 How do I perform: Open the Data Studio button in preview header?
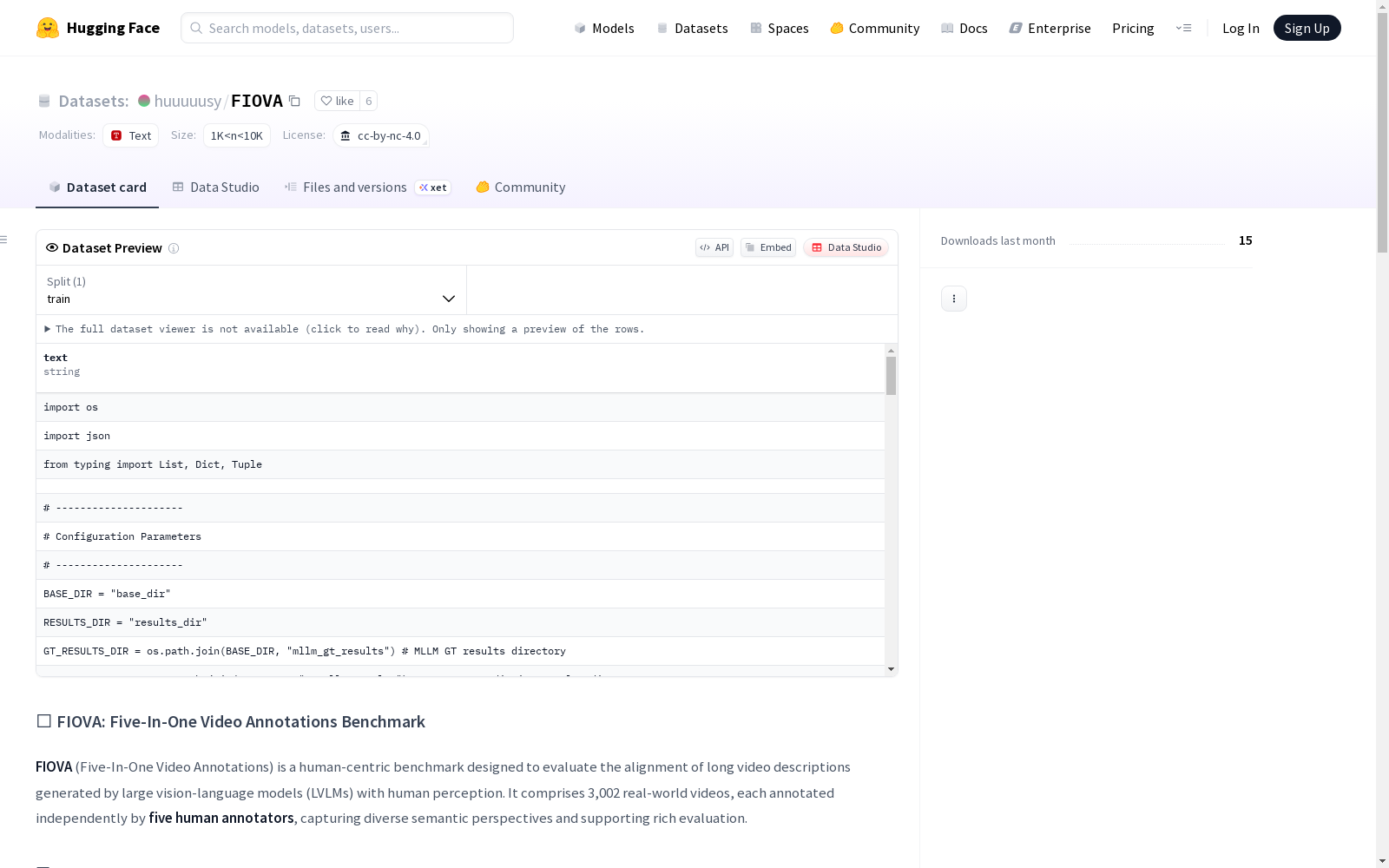(846, 247)
